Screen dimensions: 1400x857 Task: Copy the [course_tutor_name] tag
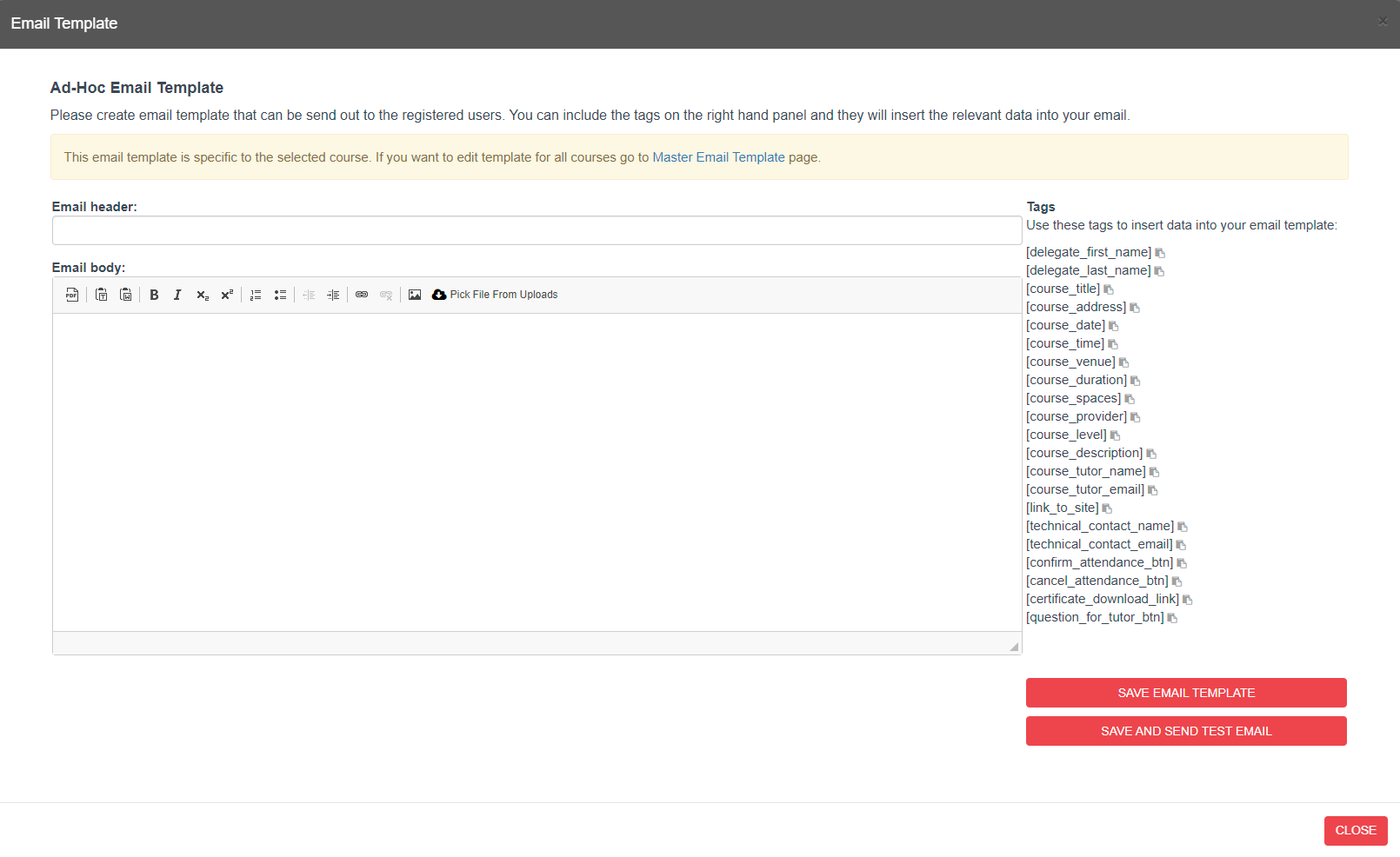pyautogui.click(x=1155, y=472)
